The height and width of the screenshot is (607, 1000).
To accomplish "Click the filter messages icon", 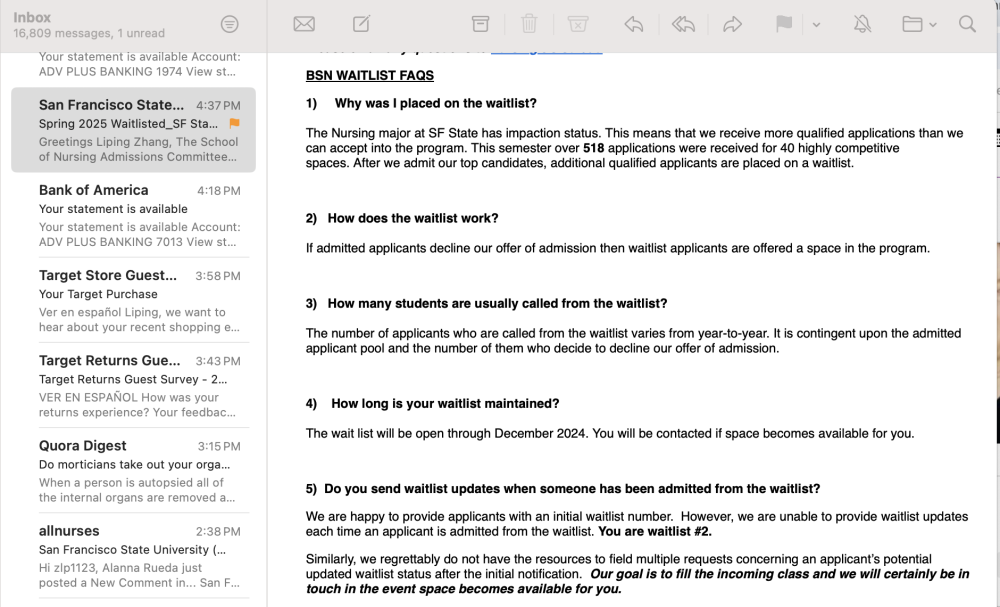I will (230, 24).
